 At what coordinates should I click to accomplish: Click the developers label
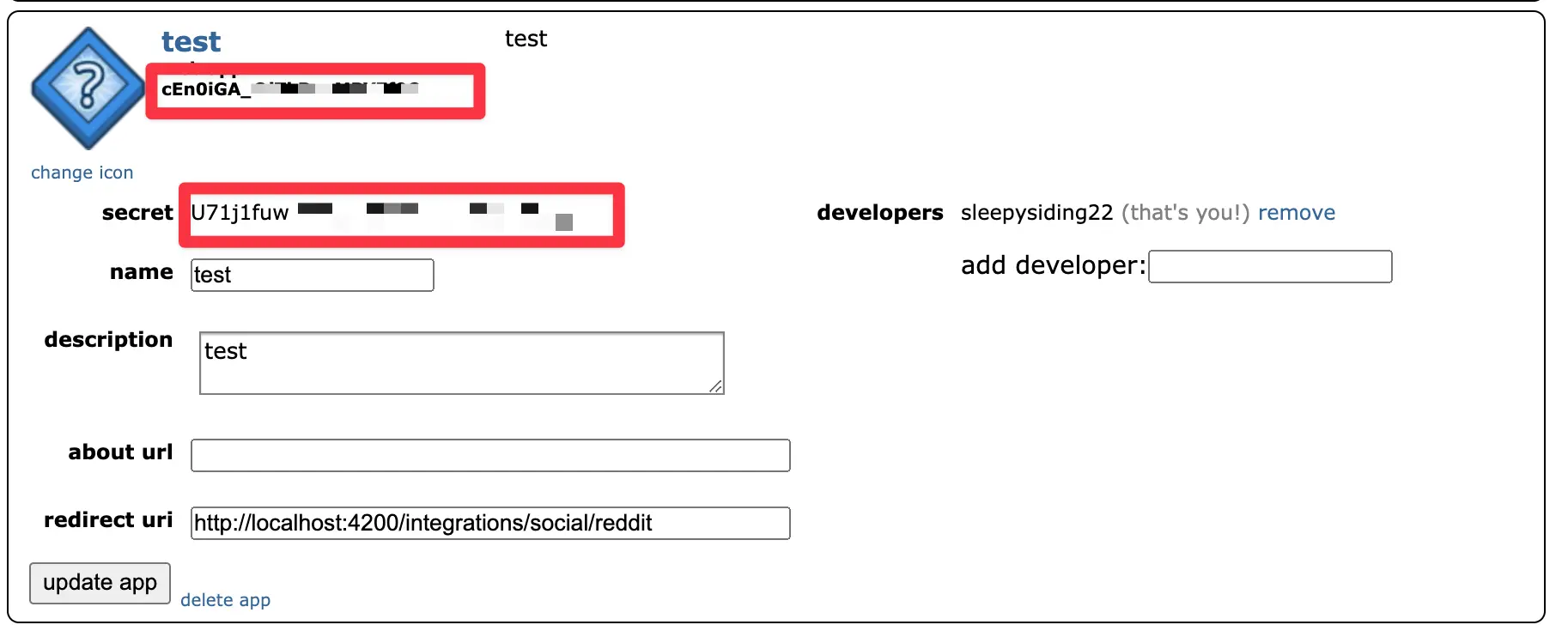tap(879, 213)
